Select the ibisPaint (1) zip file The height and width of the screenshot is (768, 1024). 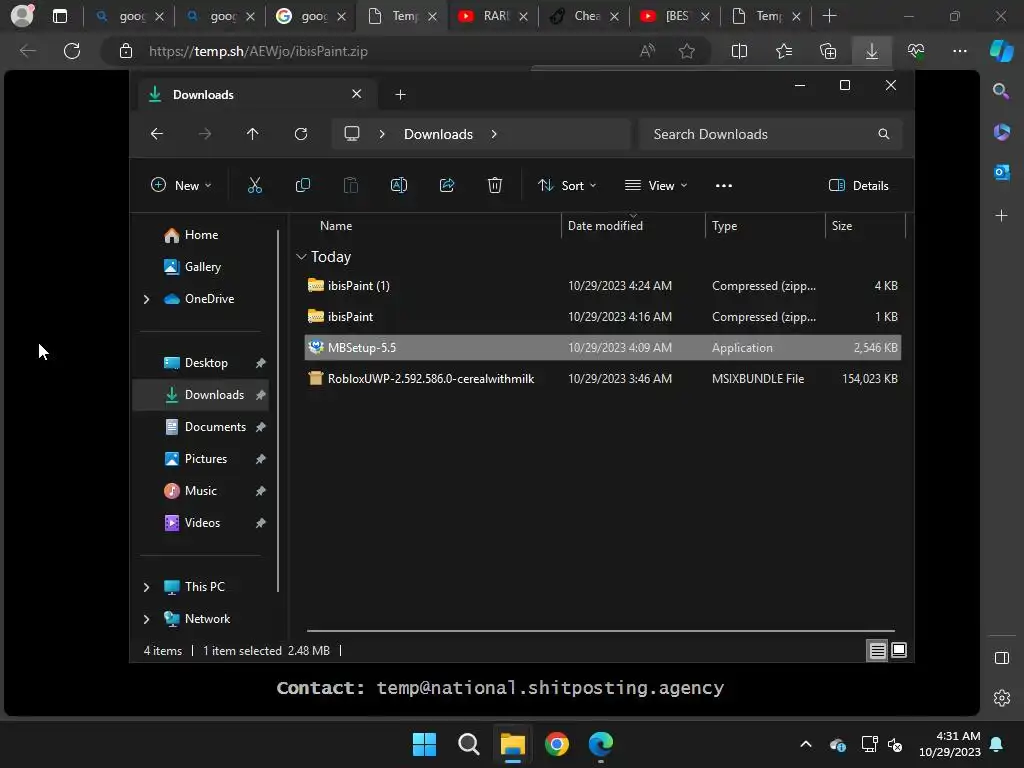tap(603, 286)
